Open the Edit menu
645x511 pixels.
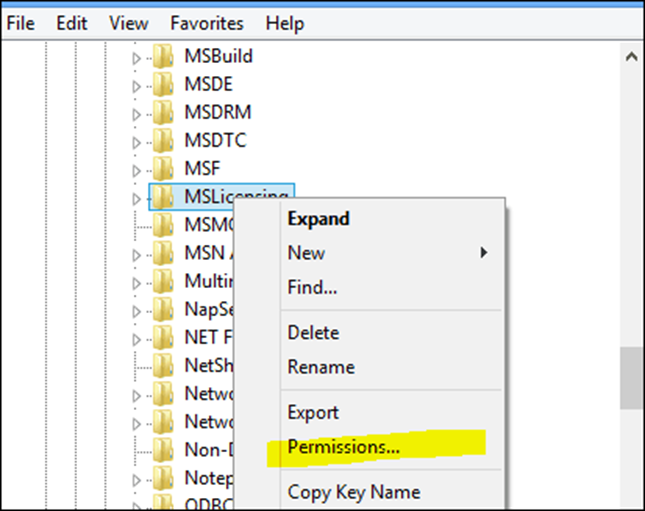coord(72,23)
